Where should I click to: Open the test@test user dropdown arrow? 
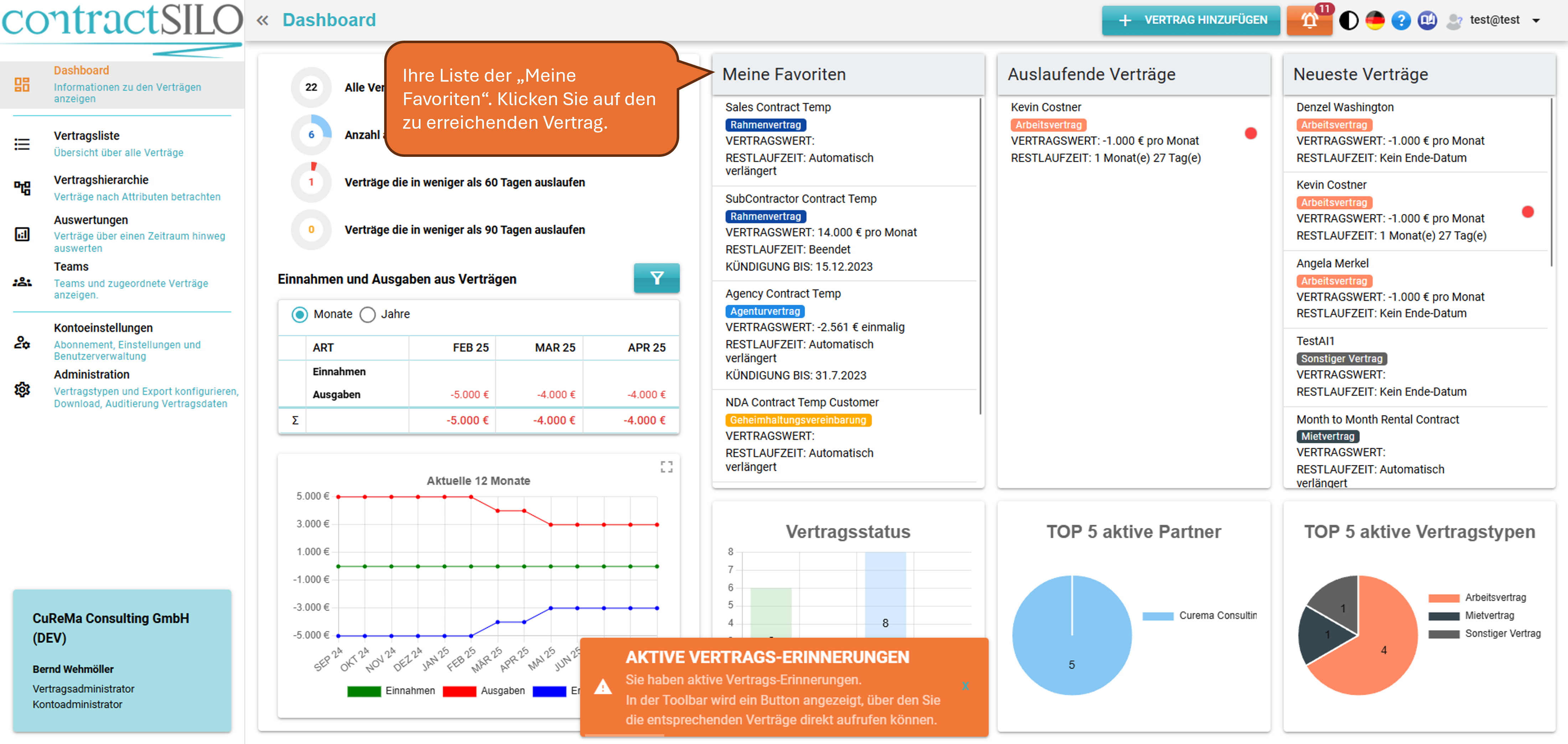[x=1536, y=21]
